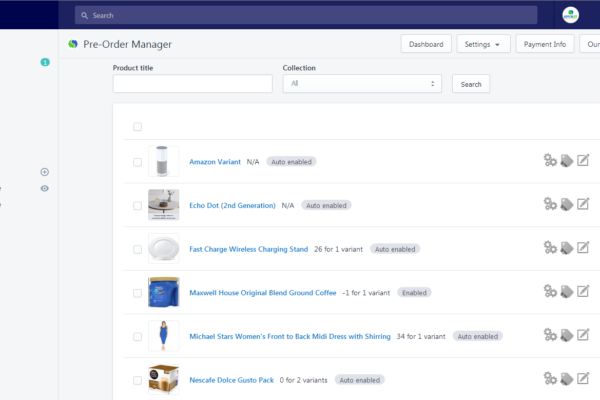
Task: Edit Fast Charge Wireless Charging Stand entry
Action: pyautogui.click(x=583, y=247)
